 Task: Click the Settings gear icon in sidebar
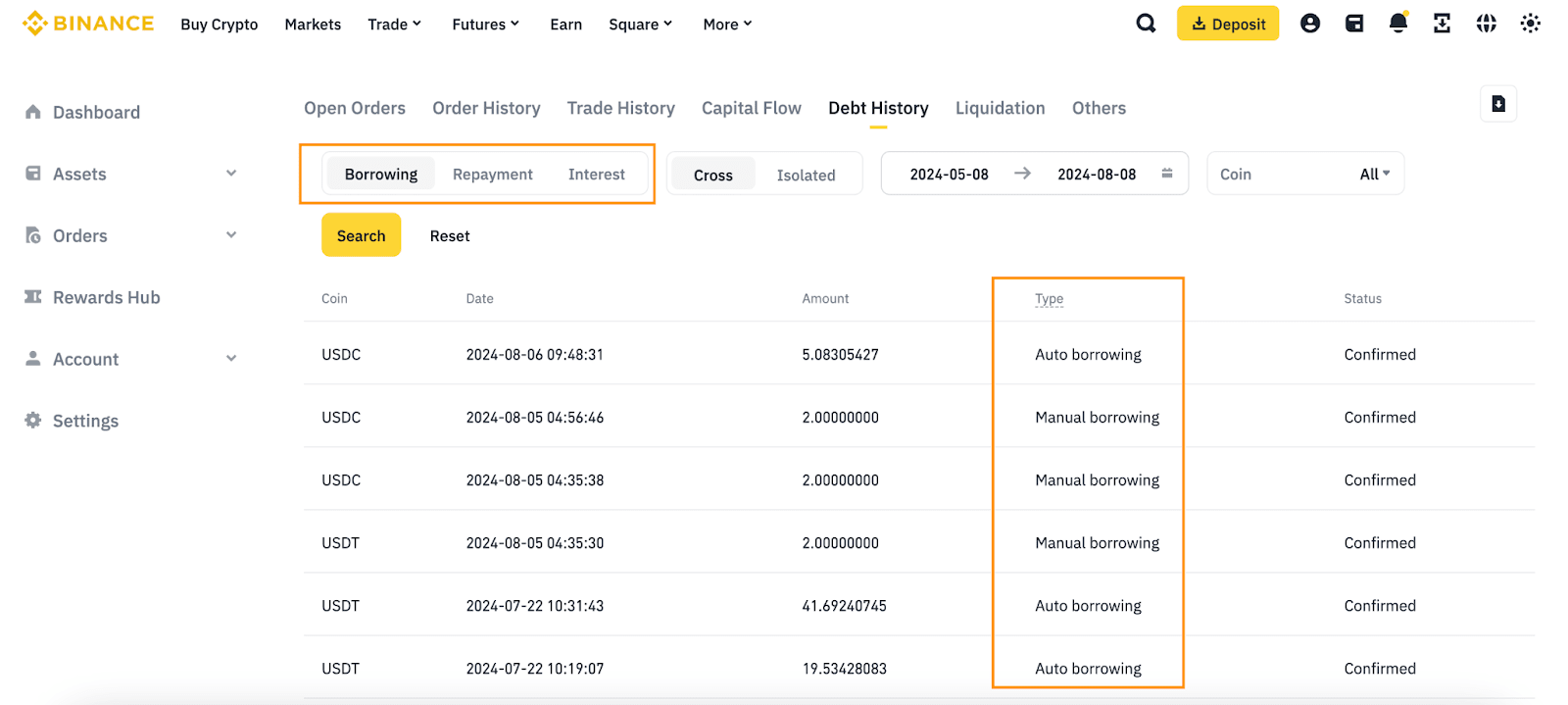33,421
